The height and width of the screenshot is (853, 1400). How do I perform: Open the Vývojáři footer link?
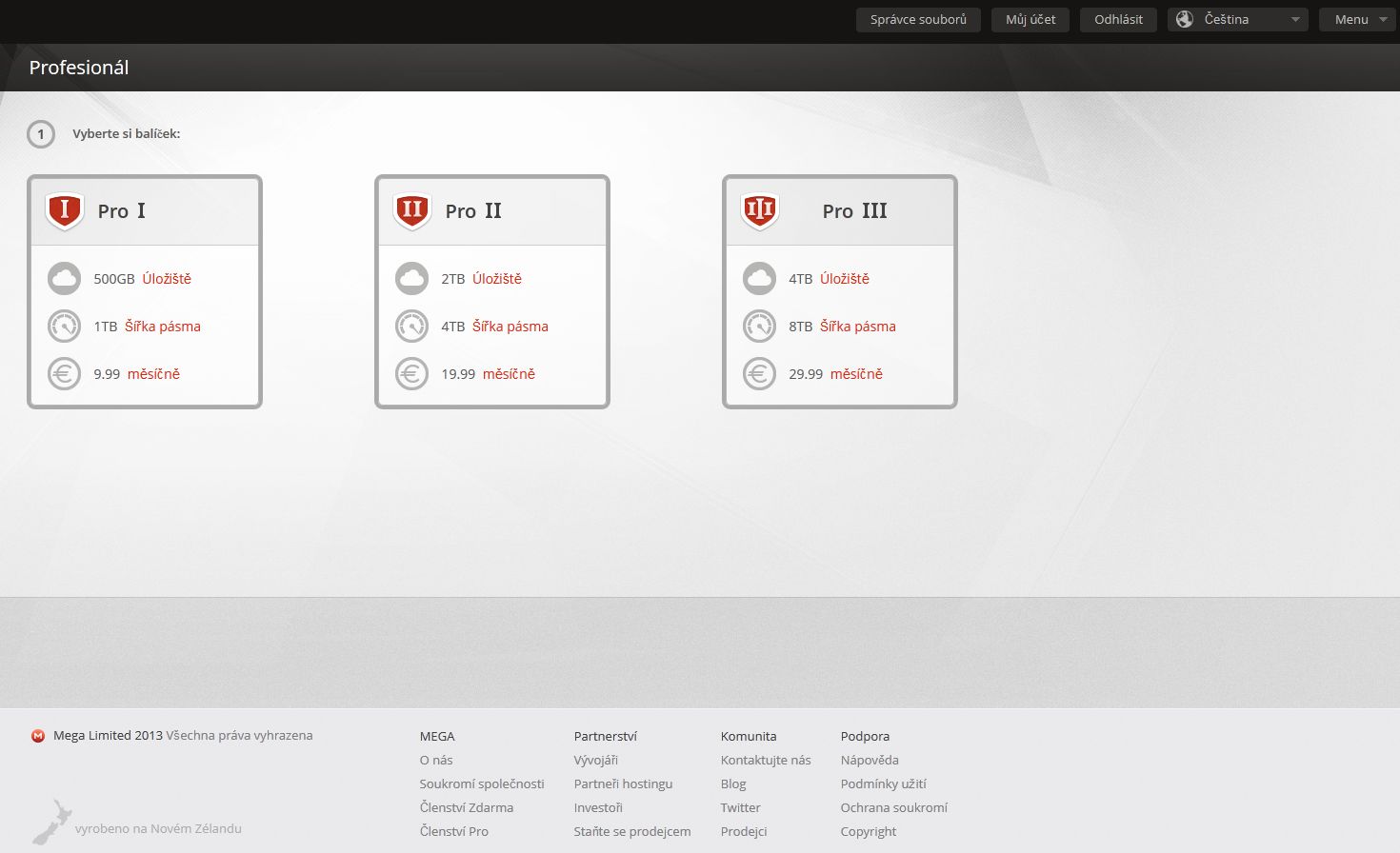coord(596,760)
